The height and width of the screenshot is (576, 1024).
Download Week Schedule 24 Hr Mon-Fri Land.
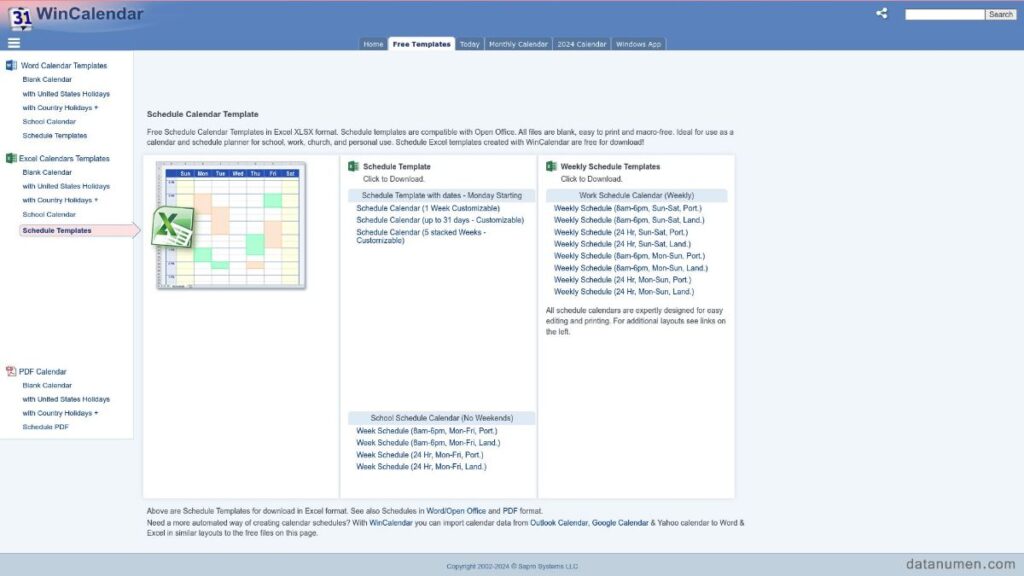(421, 467)
